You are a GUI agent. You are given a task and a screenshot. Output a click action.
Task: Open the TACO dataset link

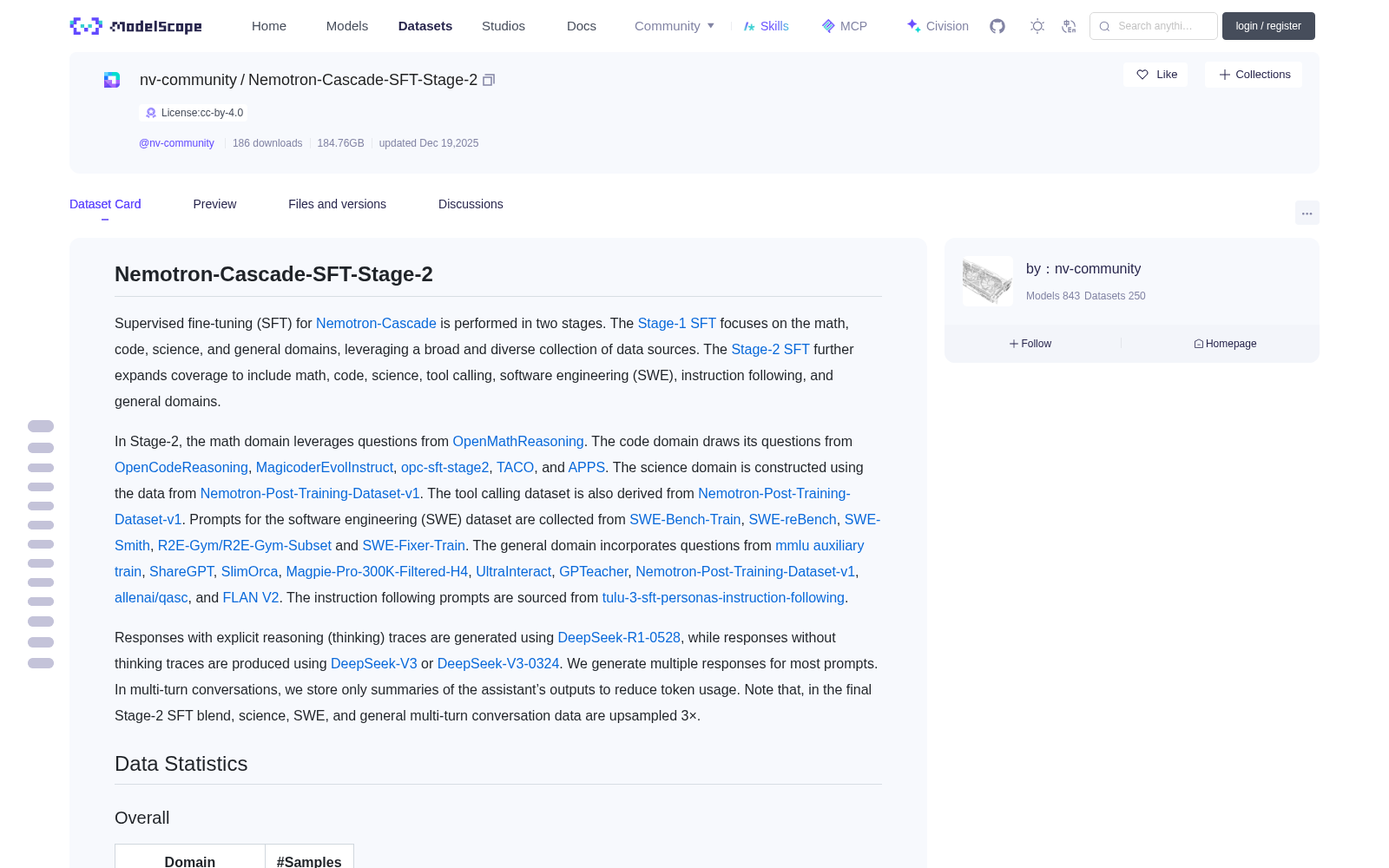(x=516, y=467)
